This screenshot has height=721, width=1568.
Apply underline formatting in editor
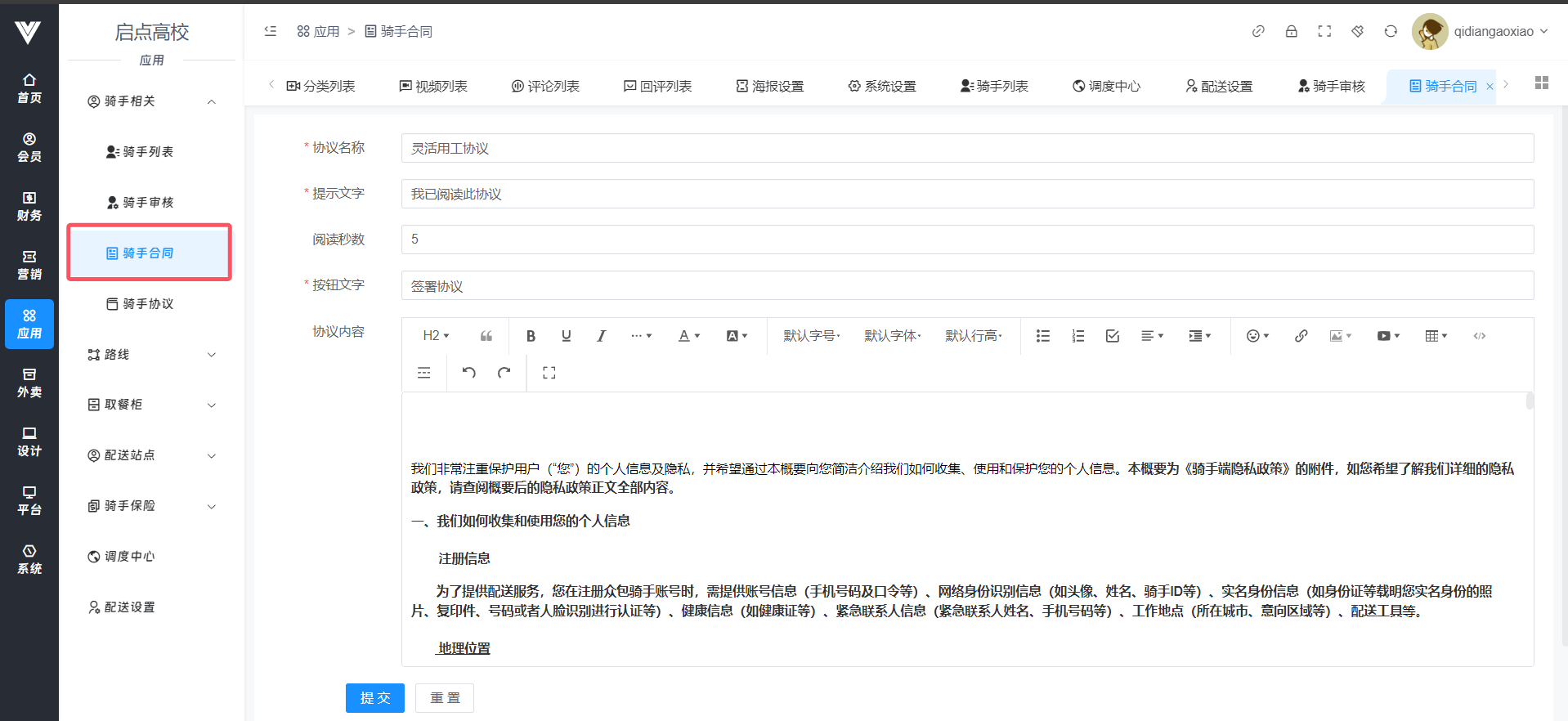click(x=566, y=336)
